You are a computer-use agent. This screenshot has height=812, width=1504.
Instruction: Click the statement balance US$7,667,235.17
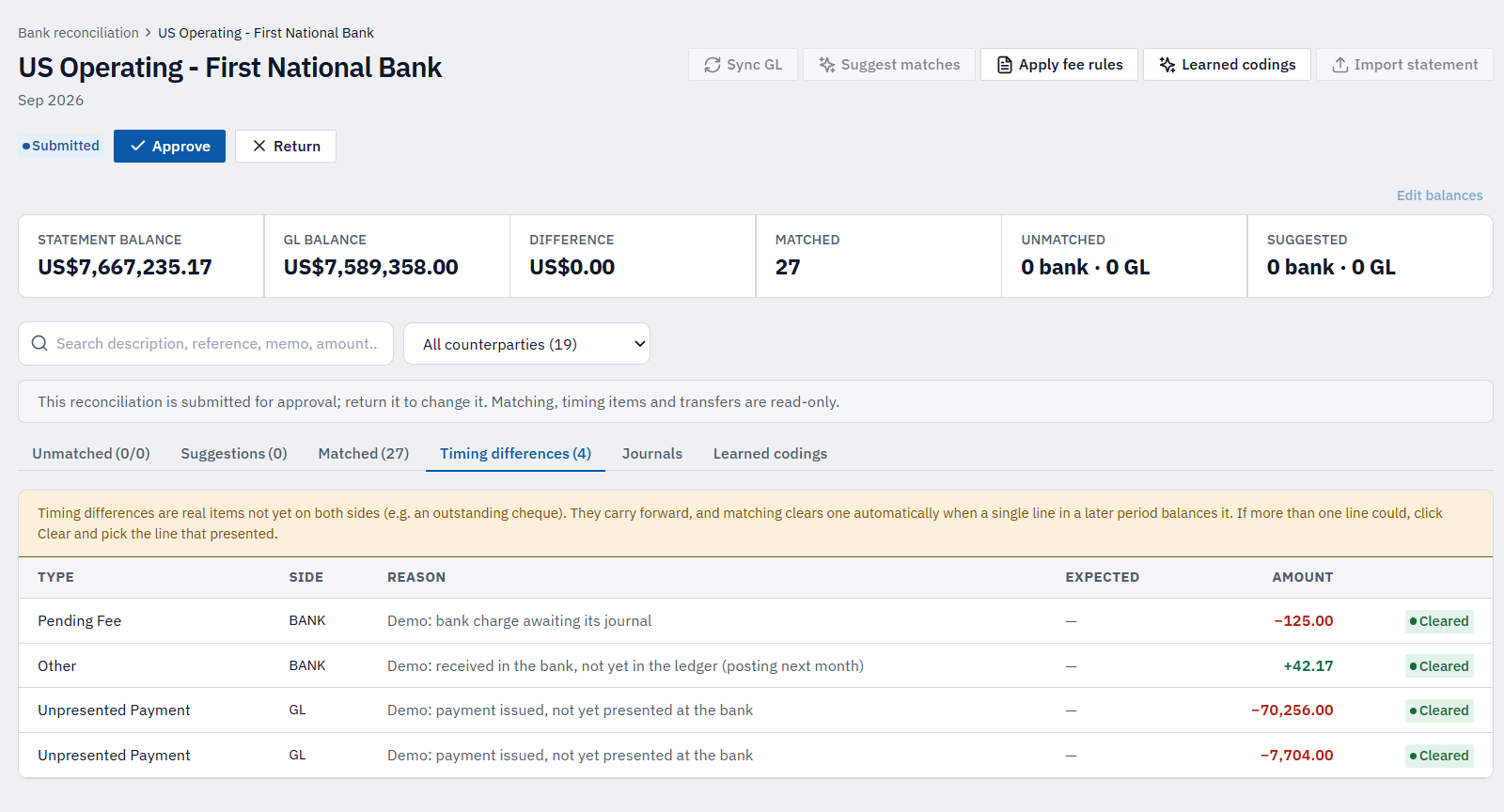(x=125, y=267)
